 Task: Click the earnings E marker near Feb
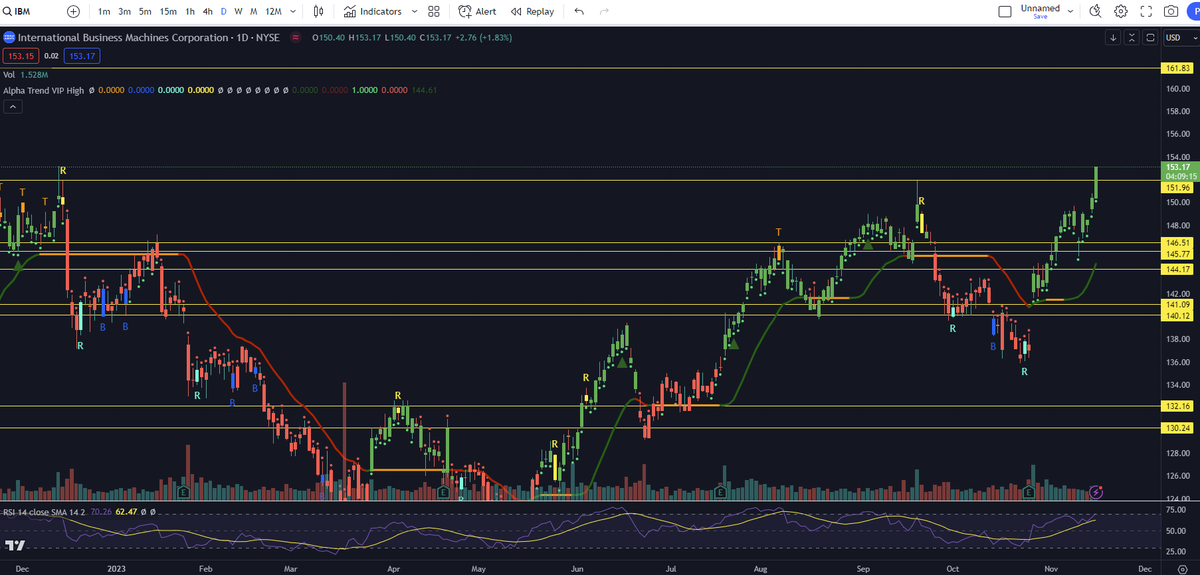[x=182, y=492]
